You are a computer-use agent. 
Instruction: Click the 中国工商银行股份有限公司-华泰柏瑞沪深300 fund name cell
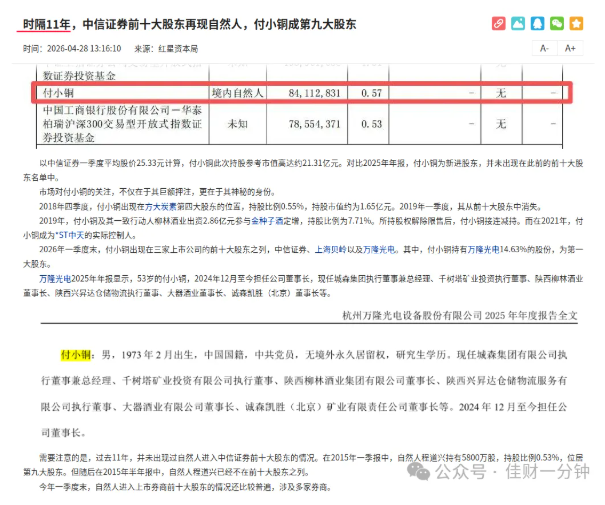[122, 124]
